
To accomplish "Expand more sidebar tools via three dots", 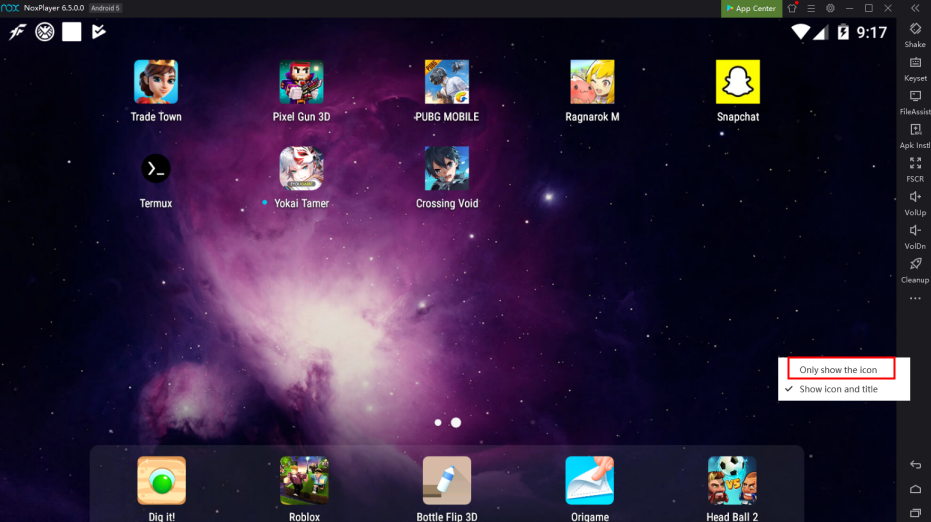I will pyautogui.click(x=915, y=299).
